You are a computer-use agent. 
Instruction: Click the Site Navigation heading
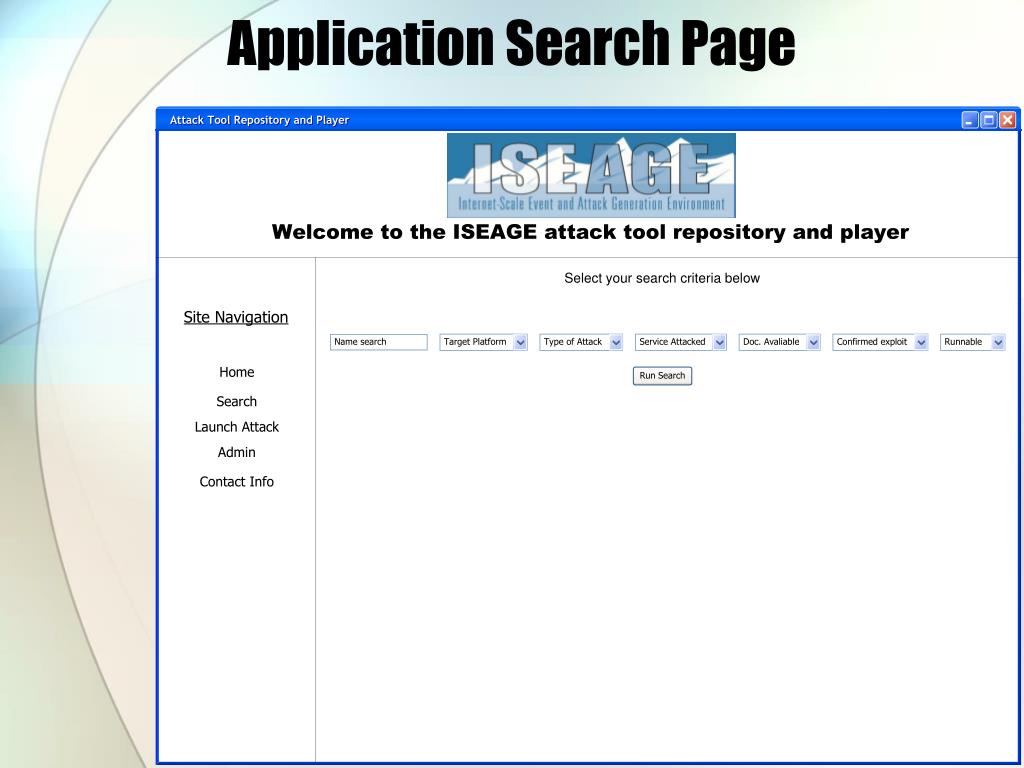[236, 317]
